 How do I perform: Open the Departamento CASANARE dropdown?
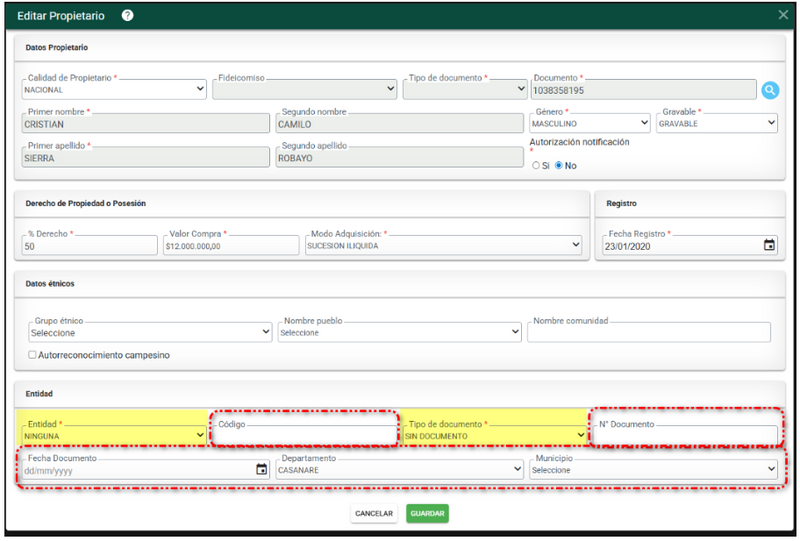pyautogui.click(x=399, y=470)
